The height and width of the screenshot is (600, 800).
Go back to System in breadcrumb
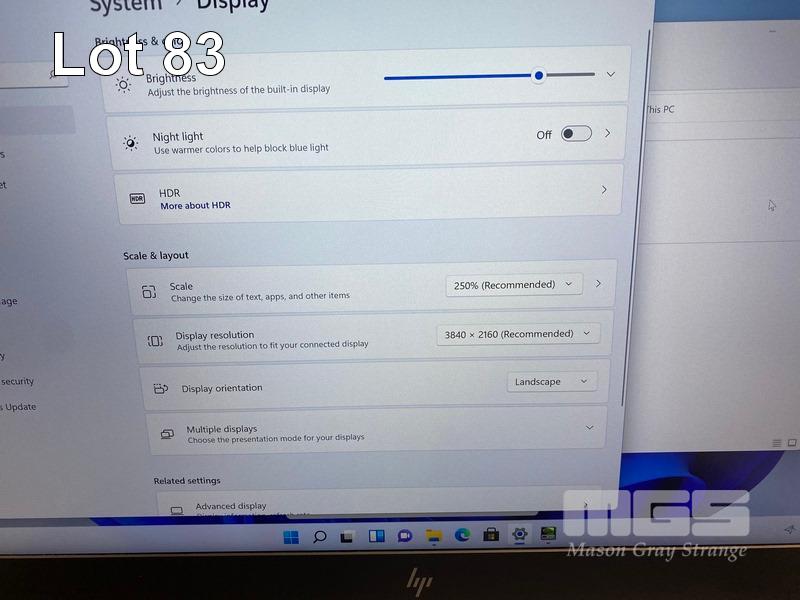(x=127, y=5)
